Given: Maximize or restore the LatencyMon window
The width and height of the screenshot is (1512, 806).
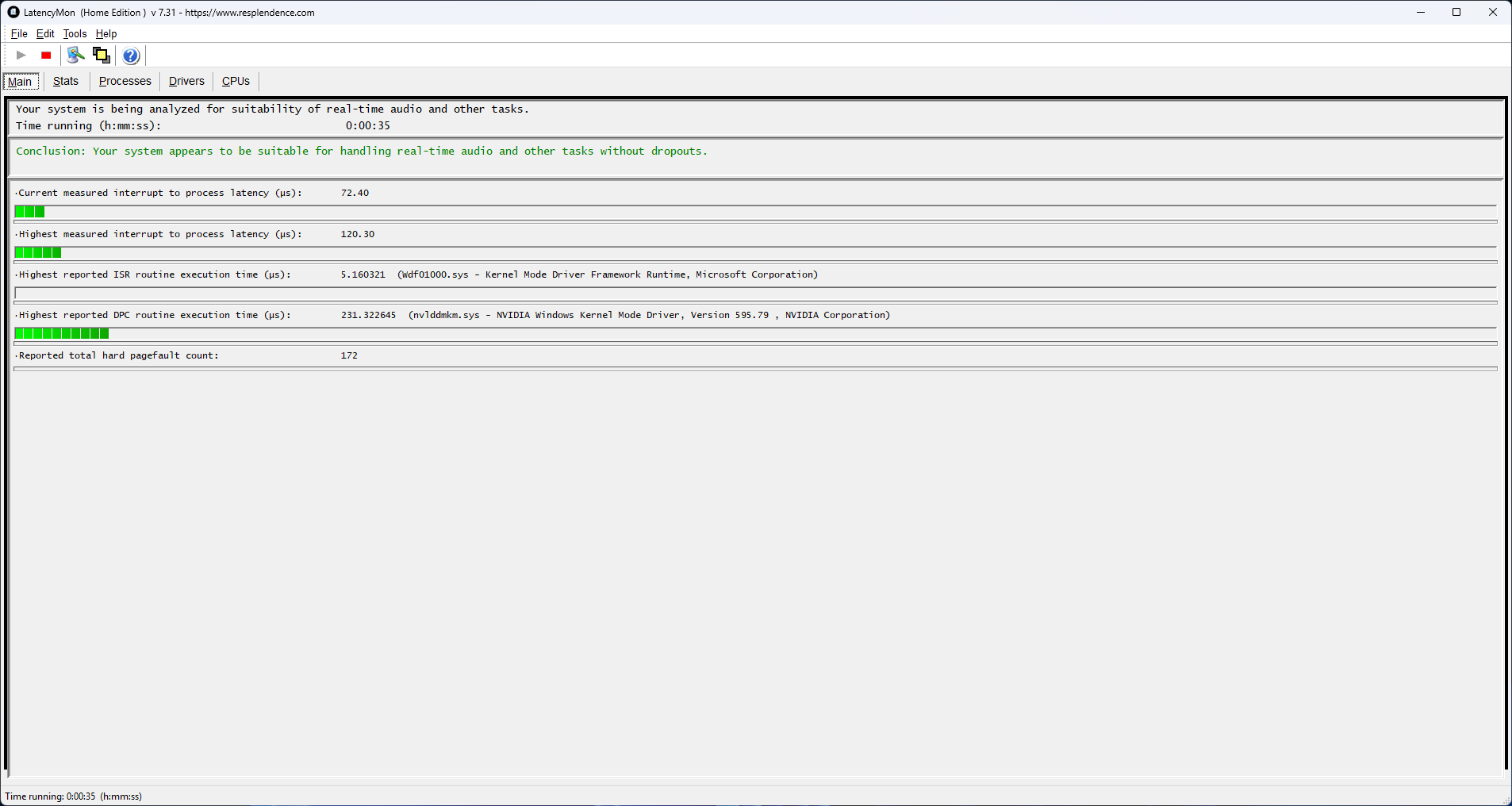Looking at the screenshot, I should click(1456, 12).
